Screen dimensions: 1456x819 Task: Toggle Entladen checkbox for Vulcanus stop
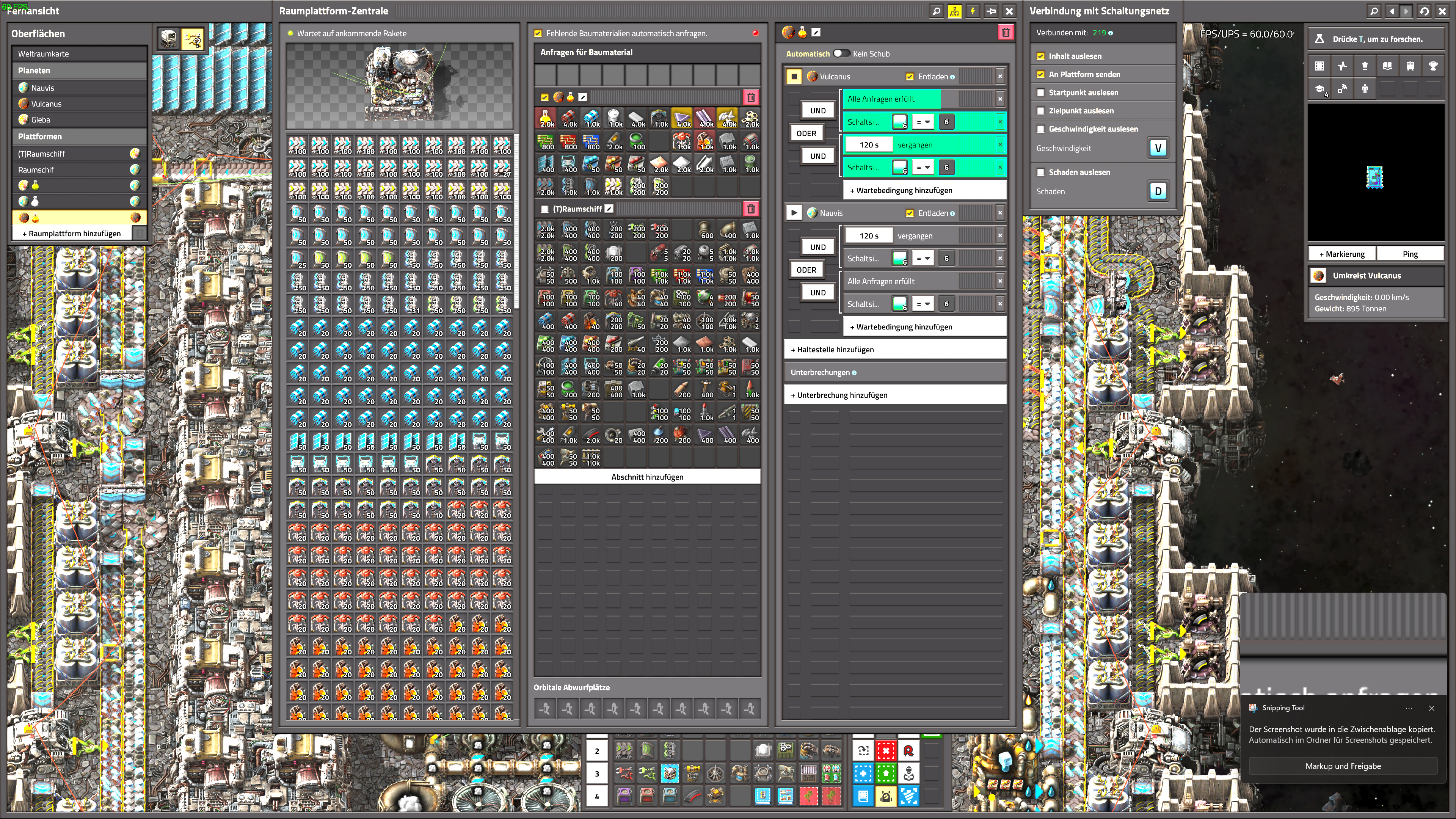pos(910,76)
